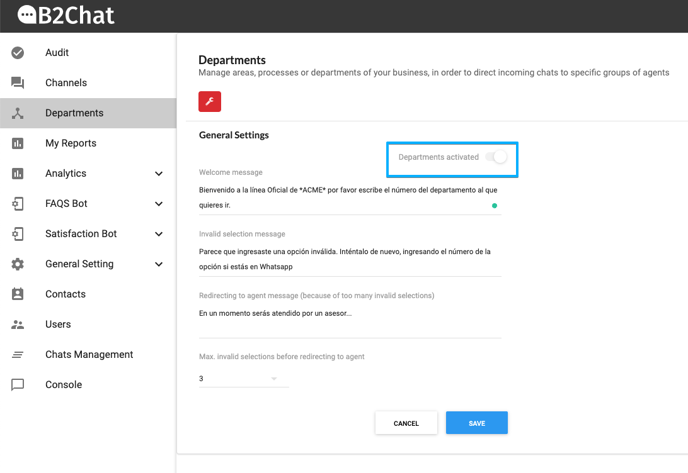Open the Chats Management menu item
The width and height of the screenshot is (688, 473).
[x=88, y=355]
